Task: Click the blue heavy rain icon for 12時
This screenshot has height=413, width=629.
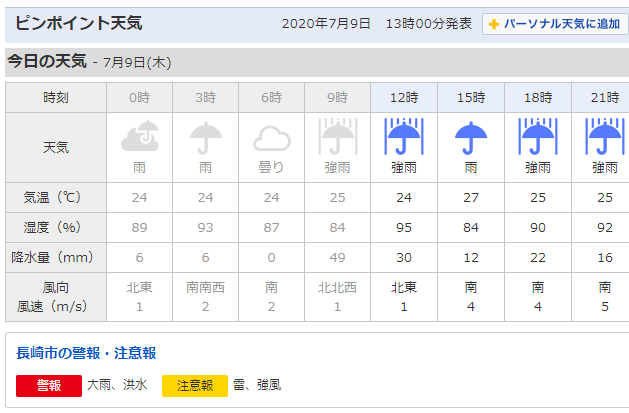Action: coord(404,136)
